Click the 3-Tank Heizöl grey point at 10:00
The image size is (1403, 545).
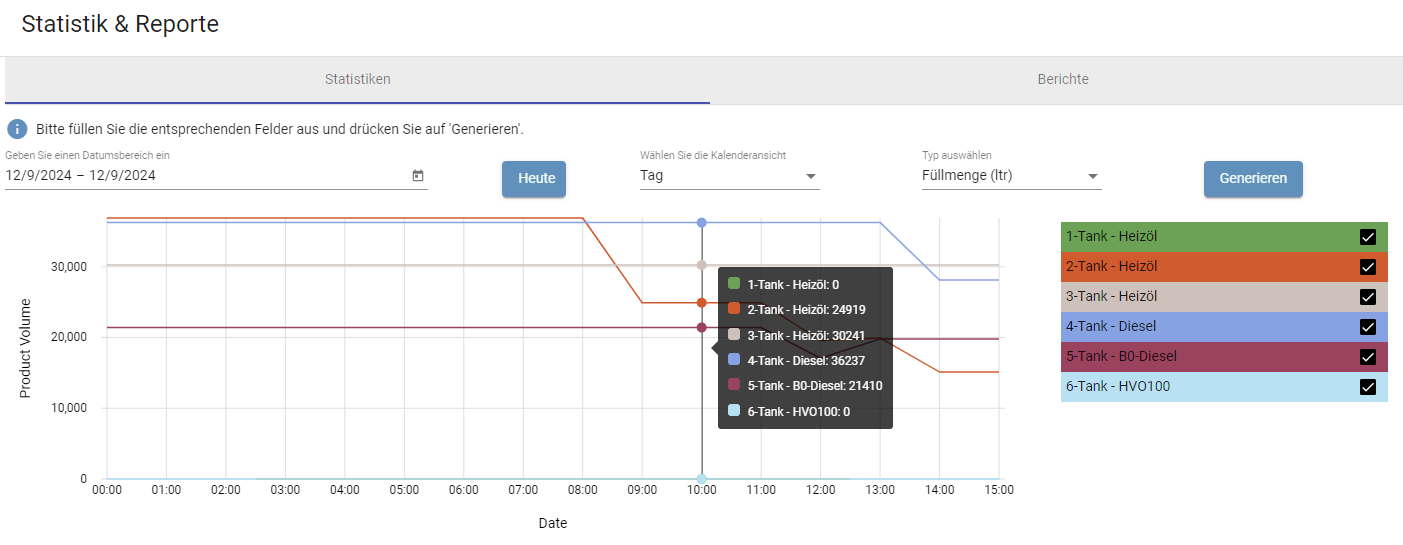pos(702,265)
